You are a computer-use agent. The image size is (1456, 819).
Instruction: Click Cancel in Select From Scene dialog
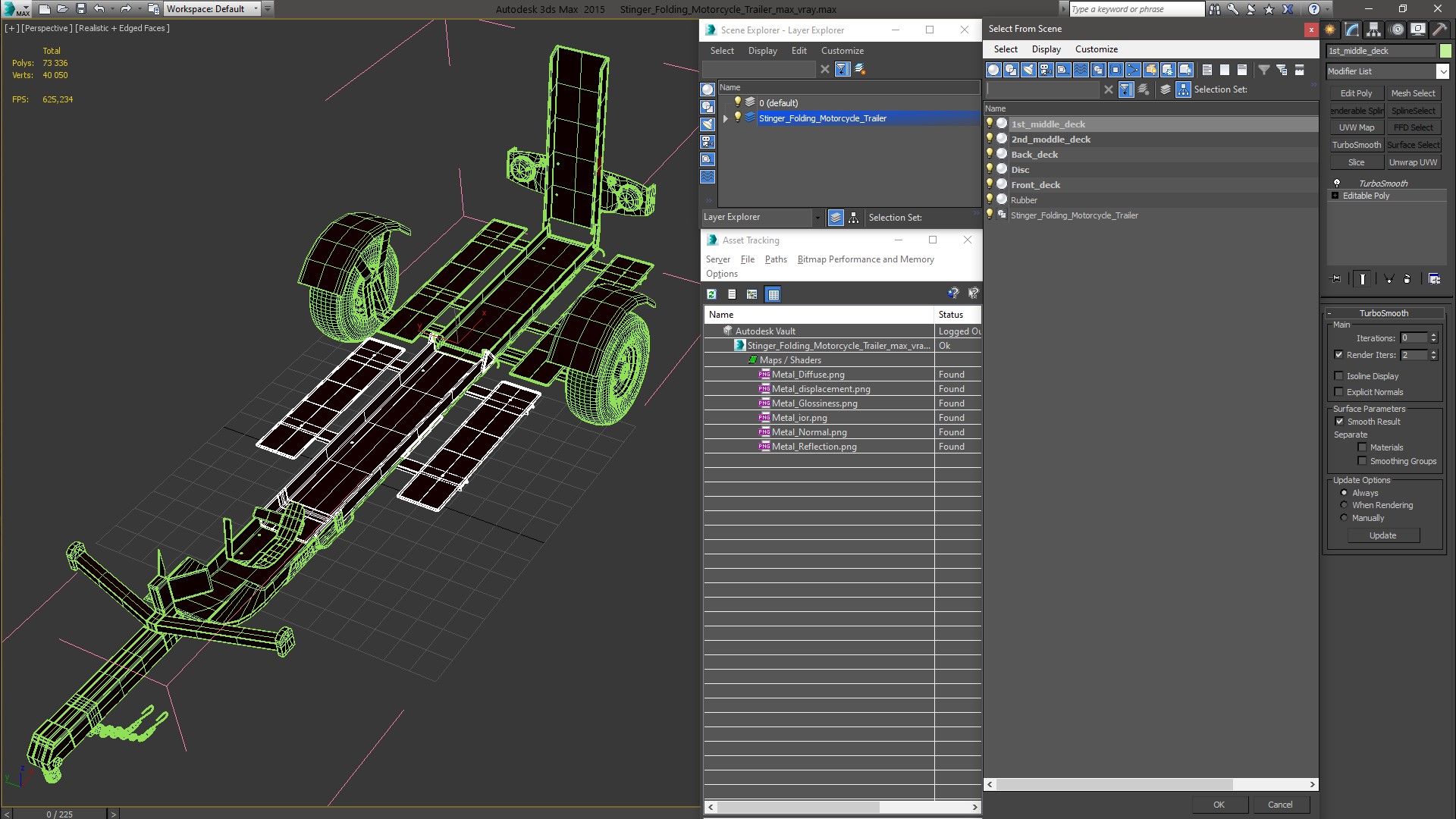click(1280, 804)
